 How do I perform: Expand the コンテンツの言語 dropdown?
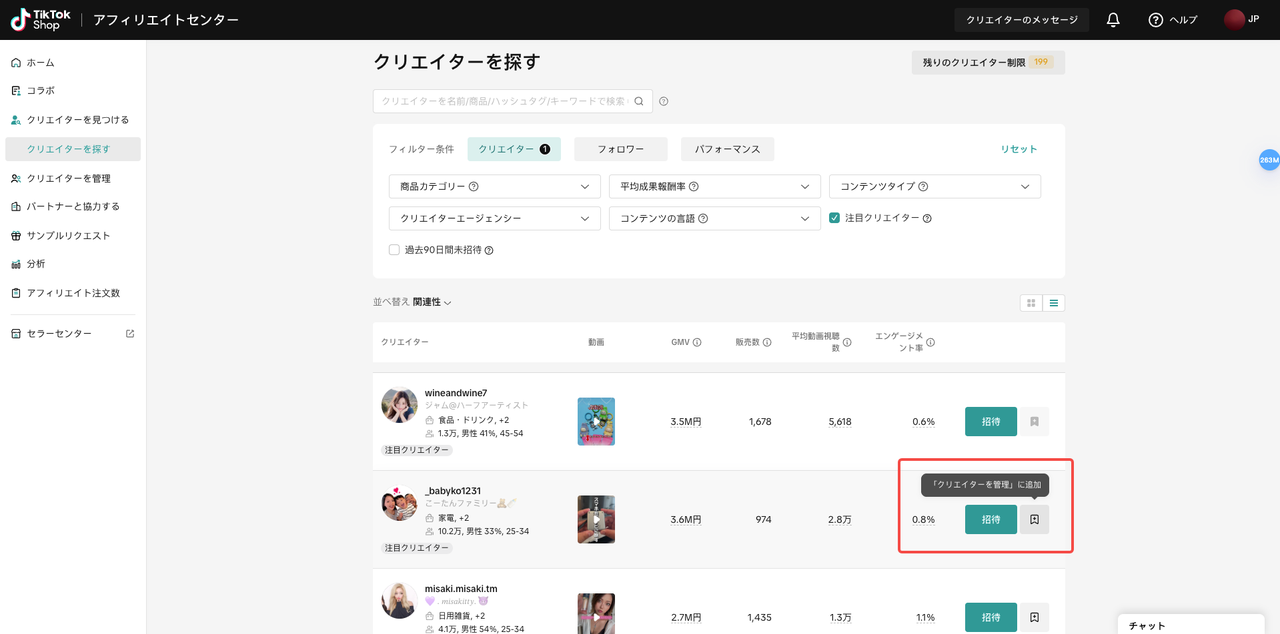(714, 218)
